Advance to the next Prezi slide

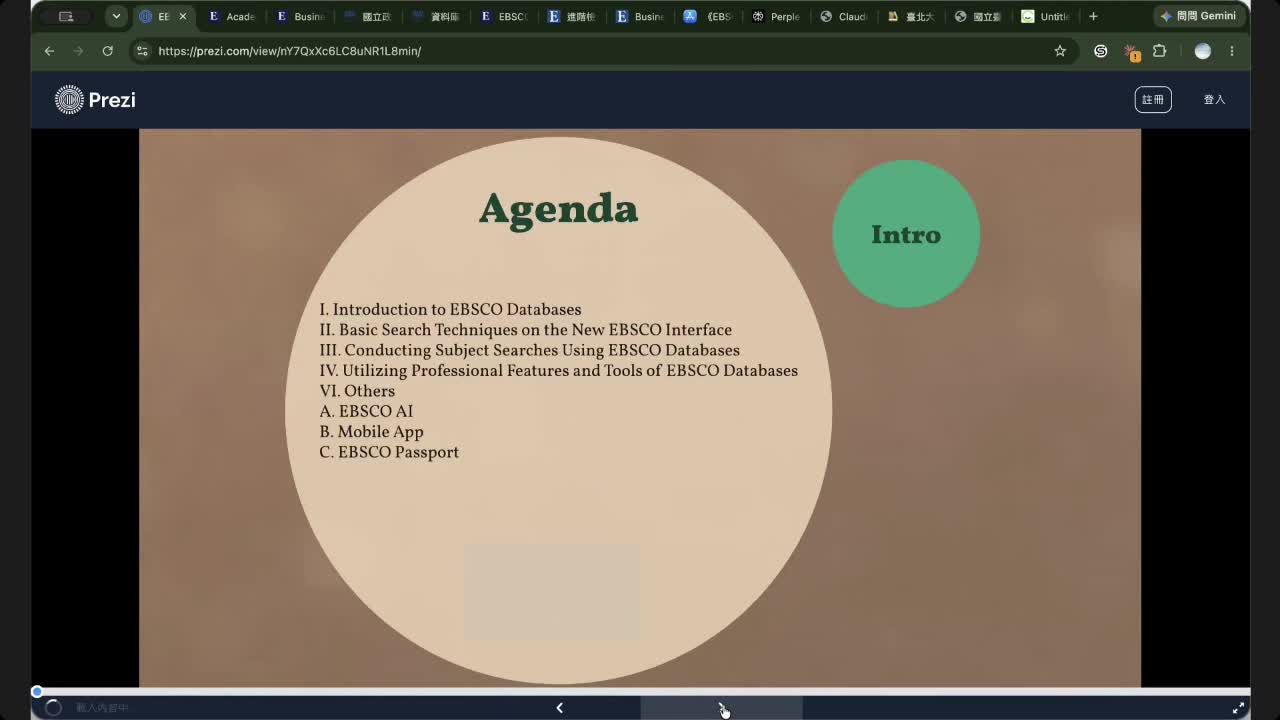721,708
